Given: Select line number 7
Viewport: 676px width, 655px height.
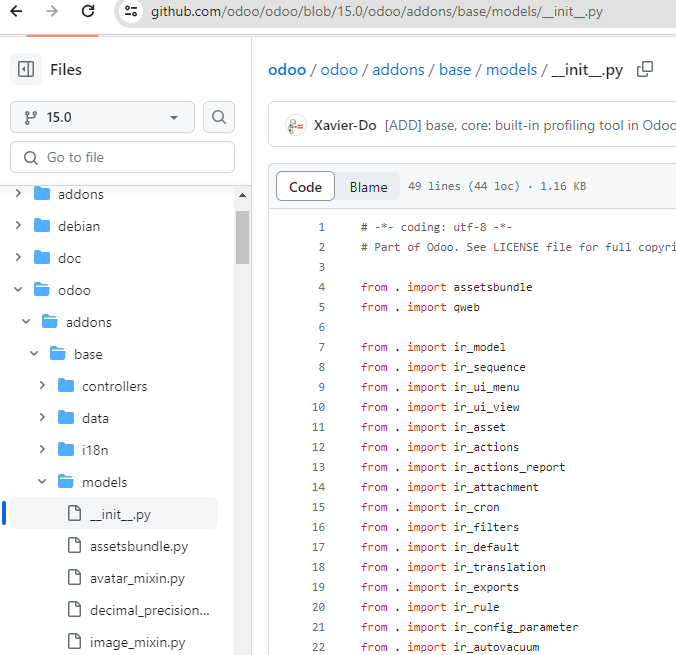Looking at the screenshot, I should click(x=322, y=347).
